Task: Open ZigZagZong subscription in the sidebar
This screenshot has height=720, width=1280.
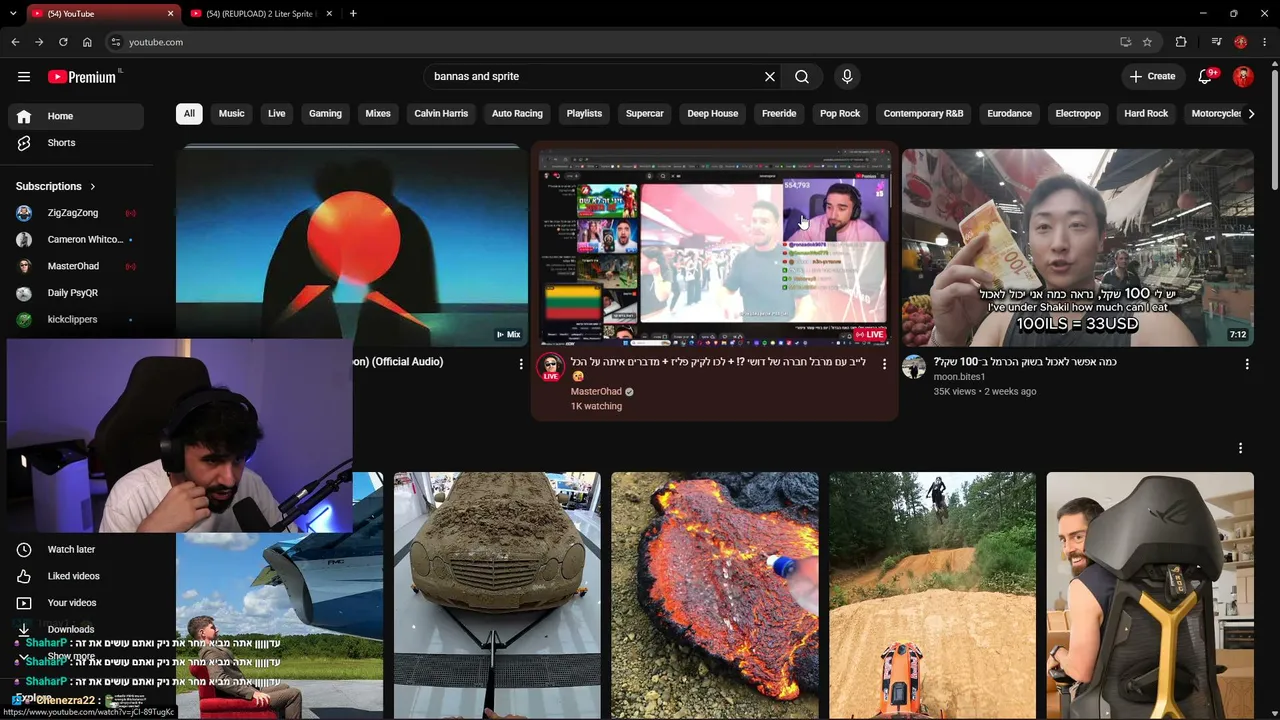Action: 76,213
